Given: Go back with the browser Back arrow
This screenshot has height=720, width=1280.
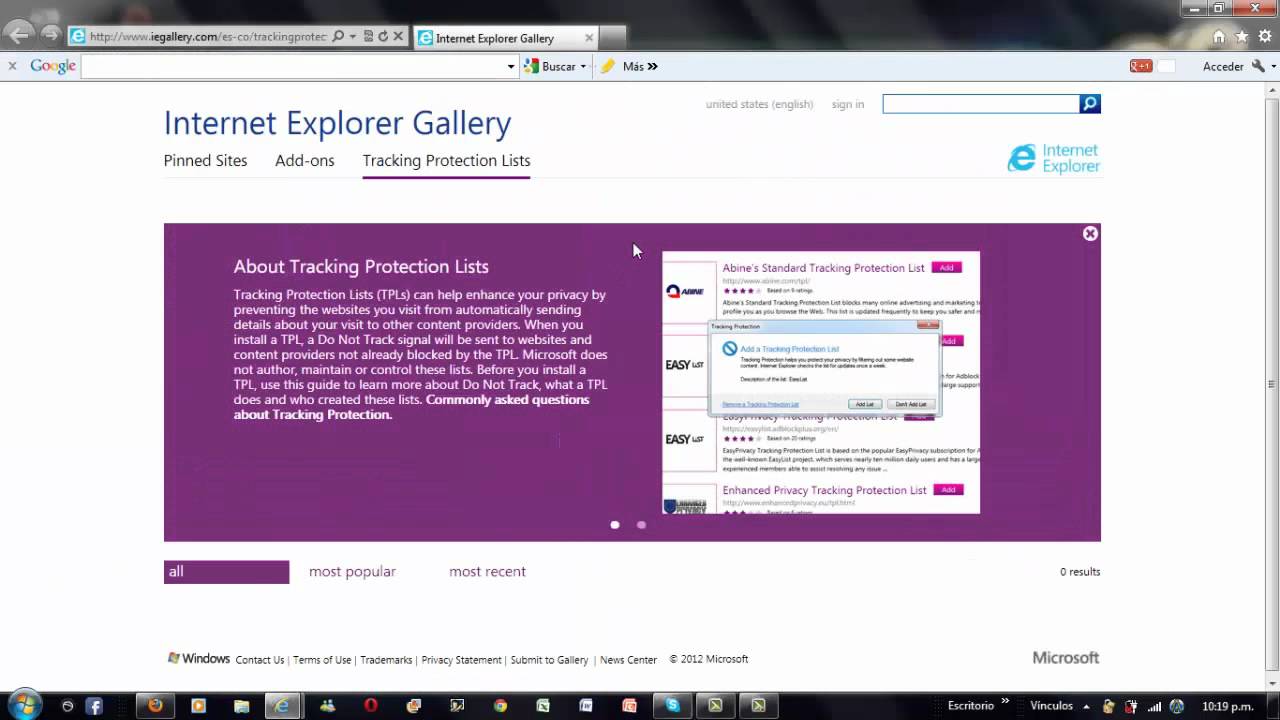Looking at the screenshot, I should coord(19,36).
